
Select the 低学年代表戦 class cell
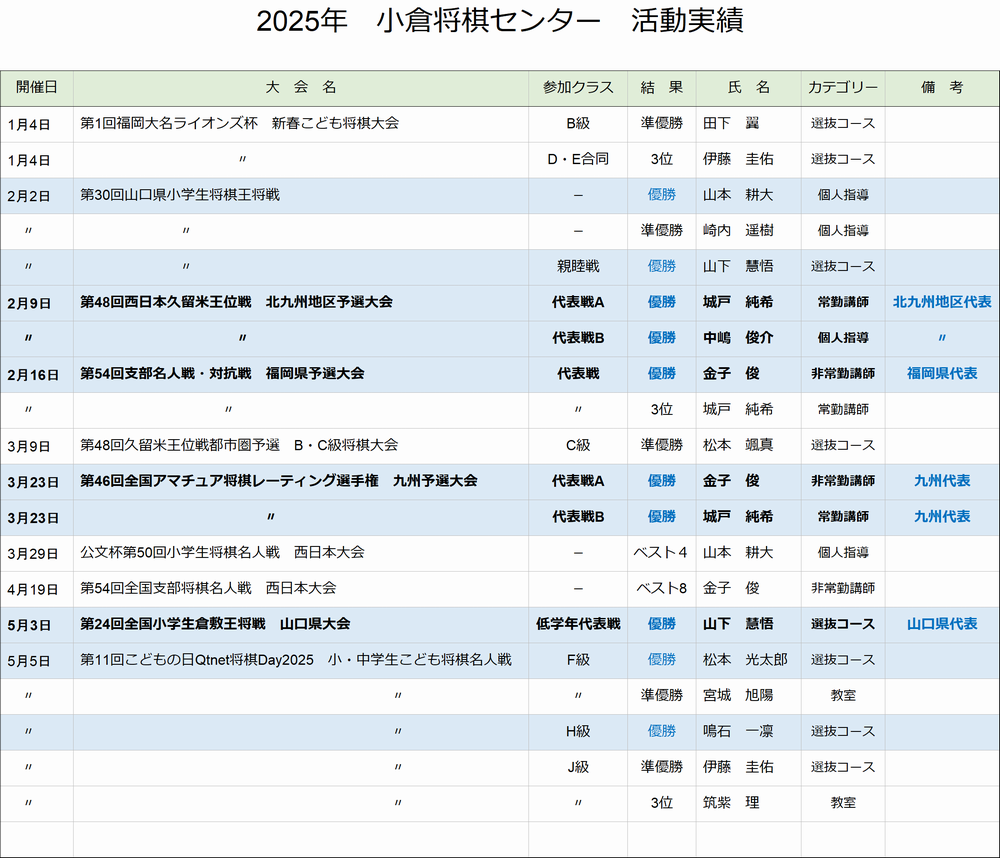578,624
